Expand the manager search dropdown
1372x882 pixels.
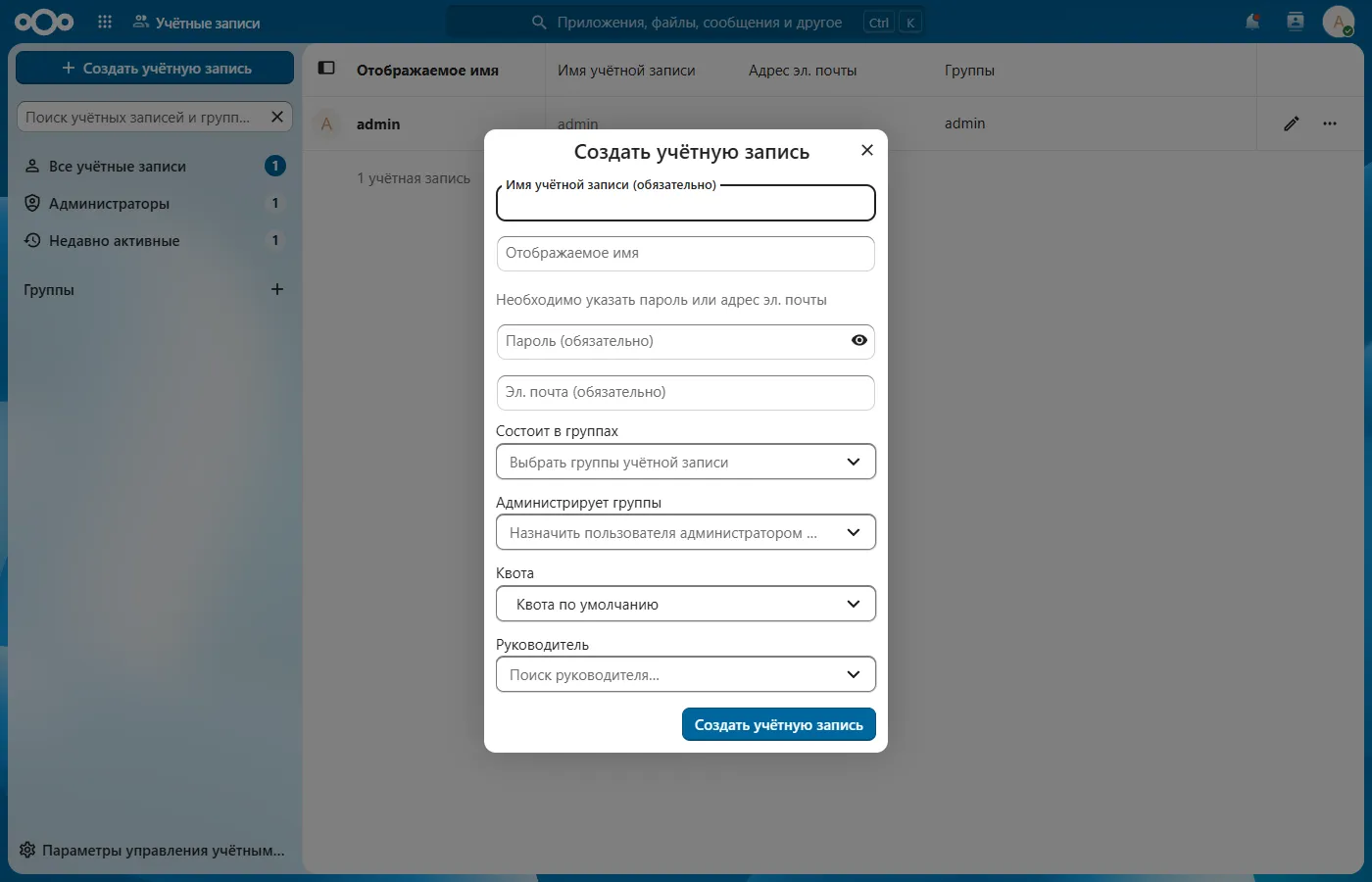coord(686,674)
